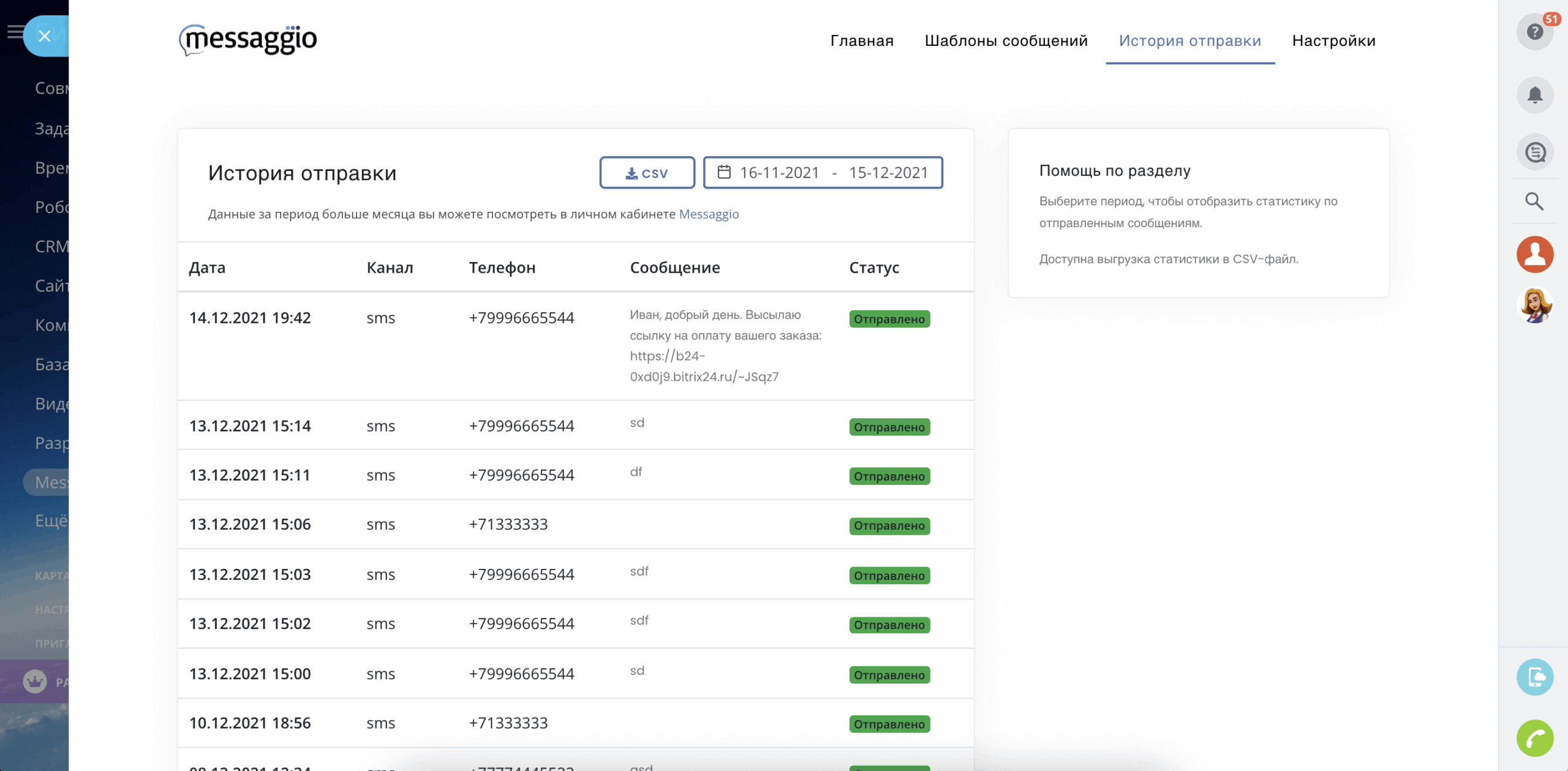
Task: Open the chat messenger icon
Action: click(1534, 152)
